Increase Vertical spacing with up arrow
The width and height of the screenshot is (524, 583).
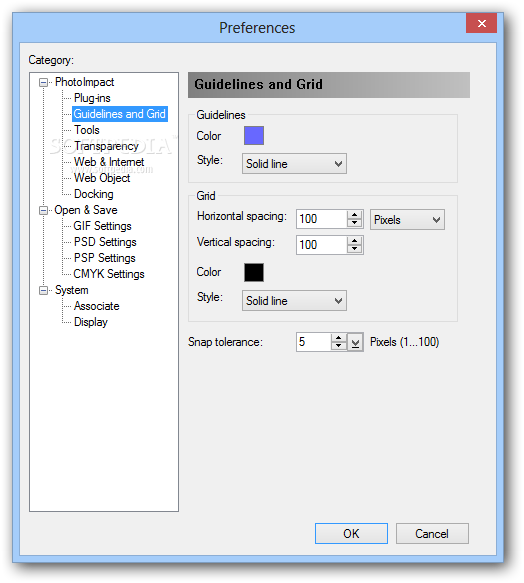[355, 241]
